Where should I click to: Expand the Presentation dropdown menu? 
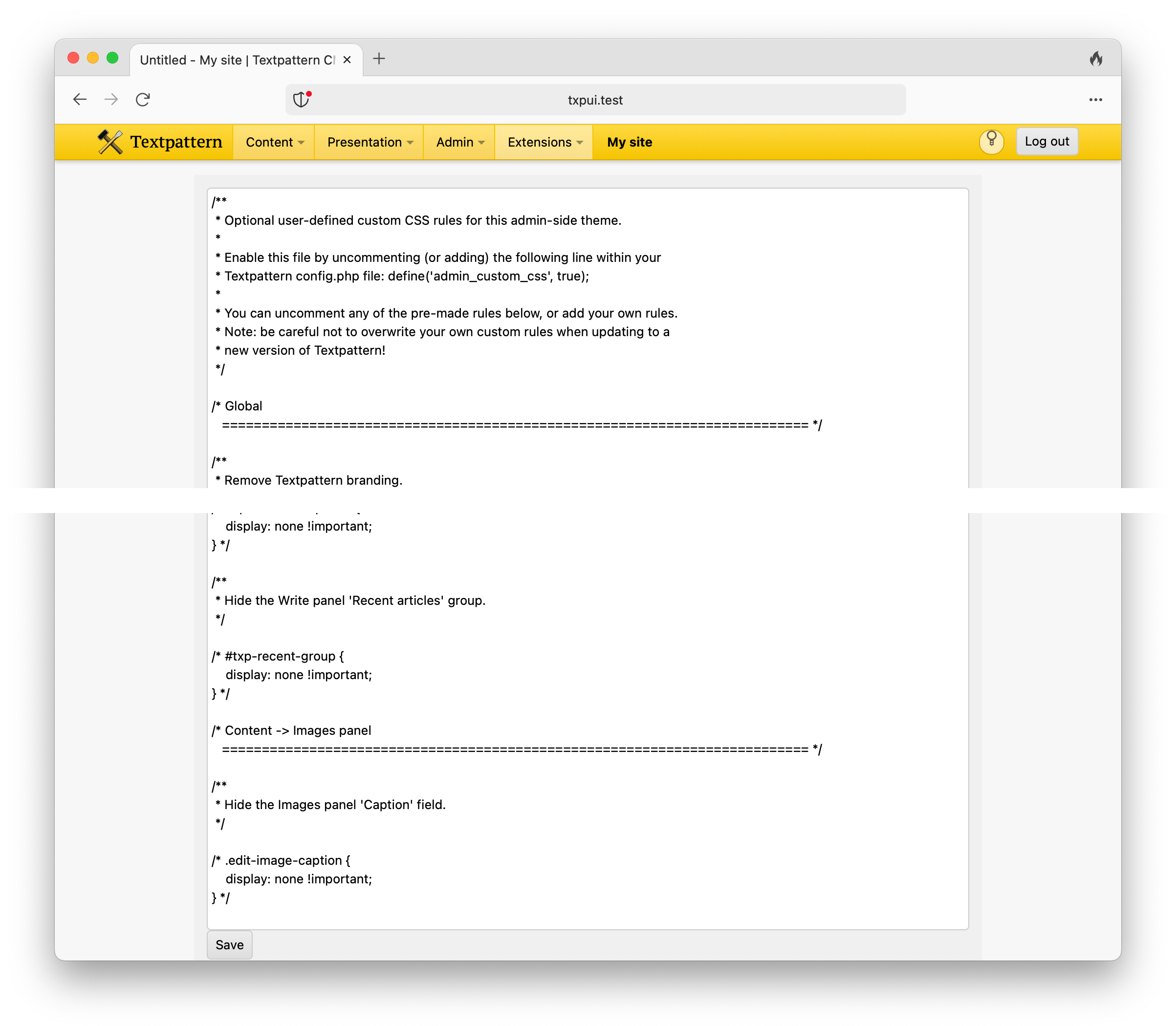(370, 142)
